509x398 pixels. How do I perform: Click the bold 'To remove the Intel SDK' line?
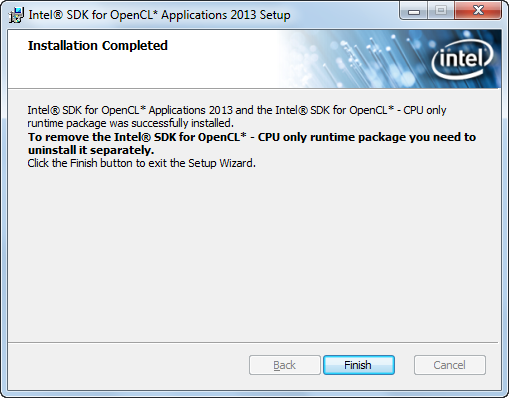(x=252, y=137)
